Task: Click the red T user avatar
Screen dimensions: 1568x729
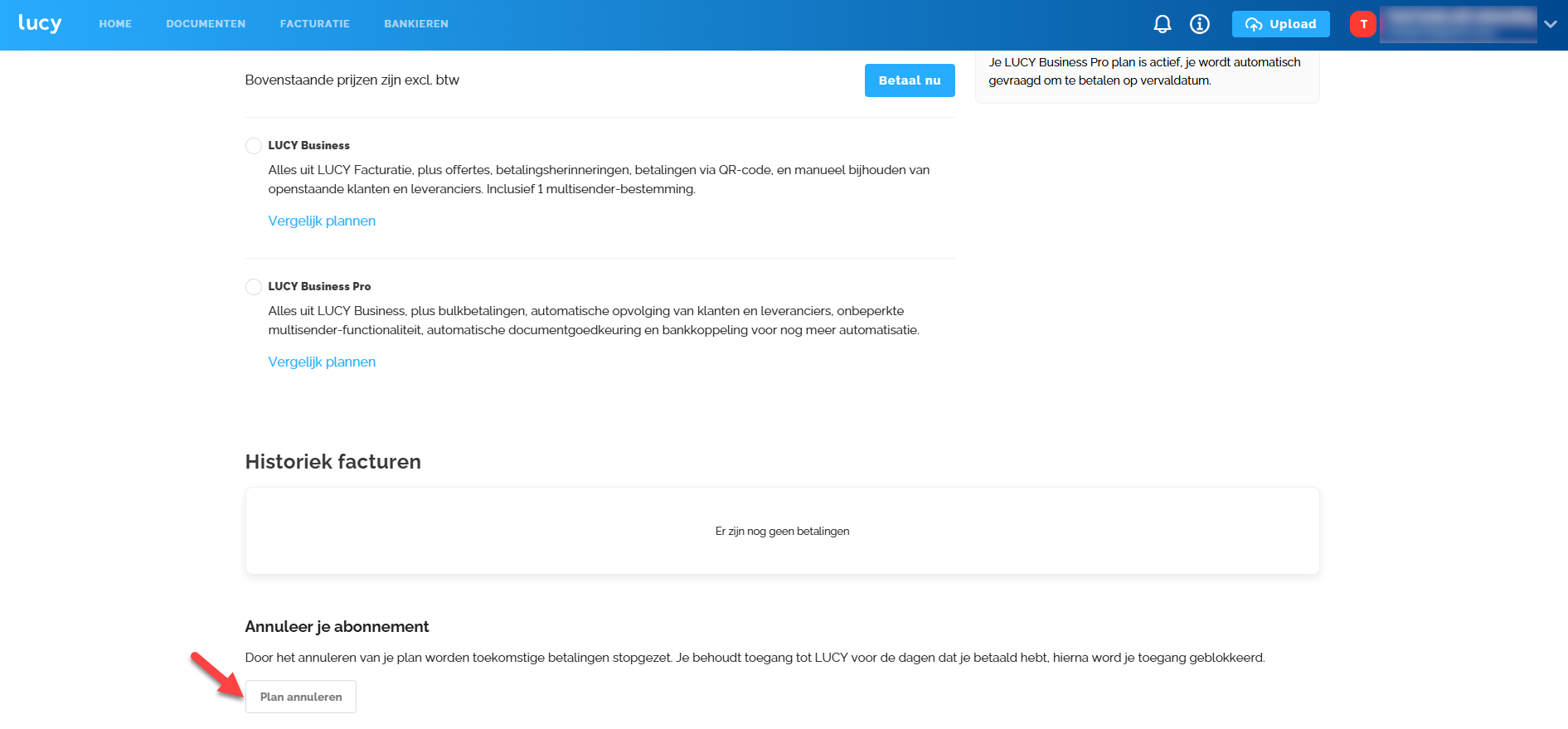Action: point(1363,24)
